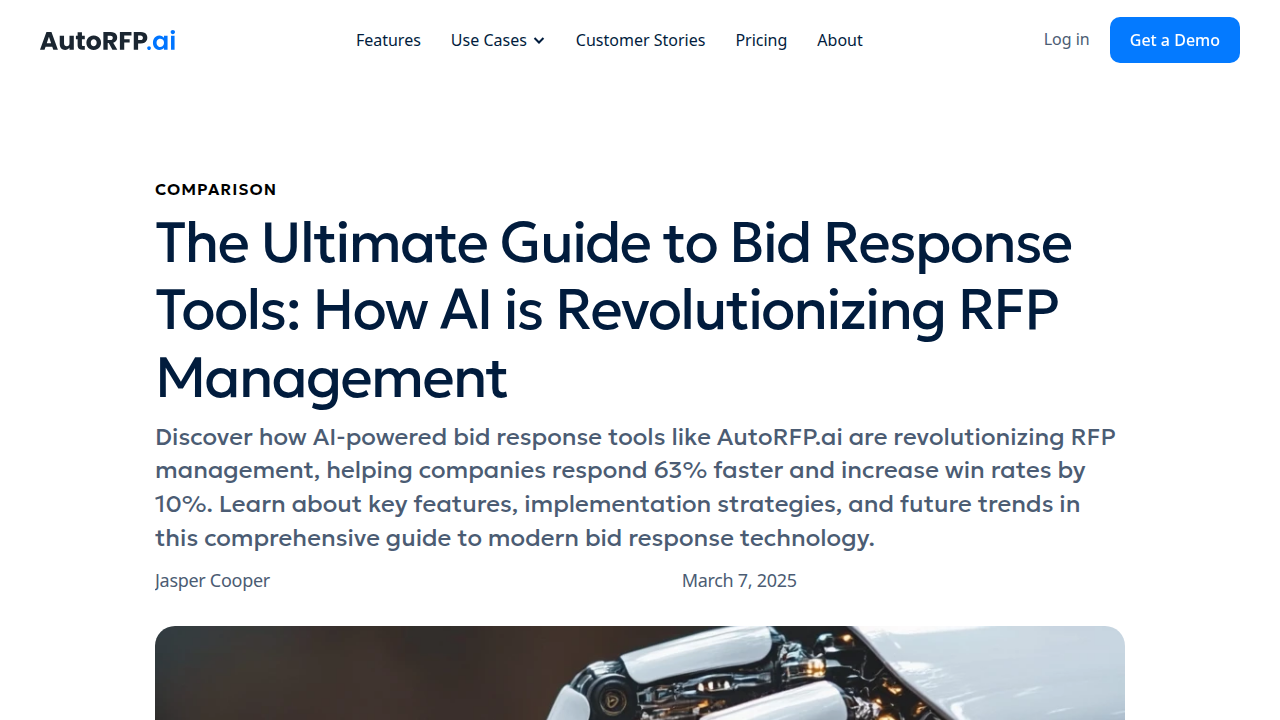The height and width of the screenshot is (720, 1280).
Task: Click the COMPARISON category label
Action: tap(216, 189)
